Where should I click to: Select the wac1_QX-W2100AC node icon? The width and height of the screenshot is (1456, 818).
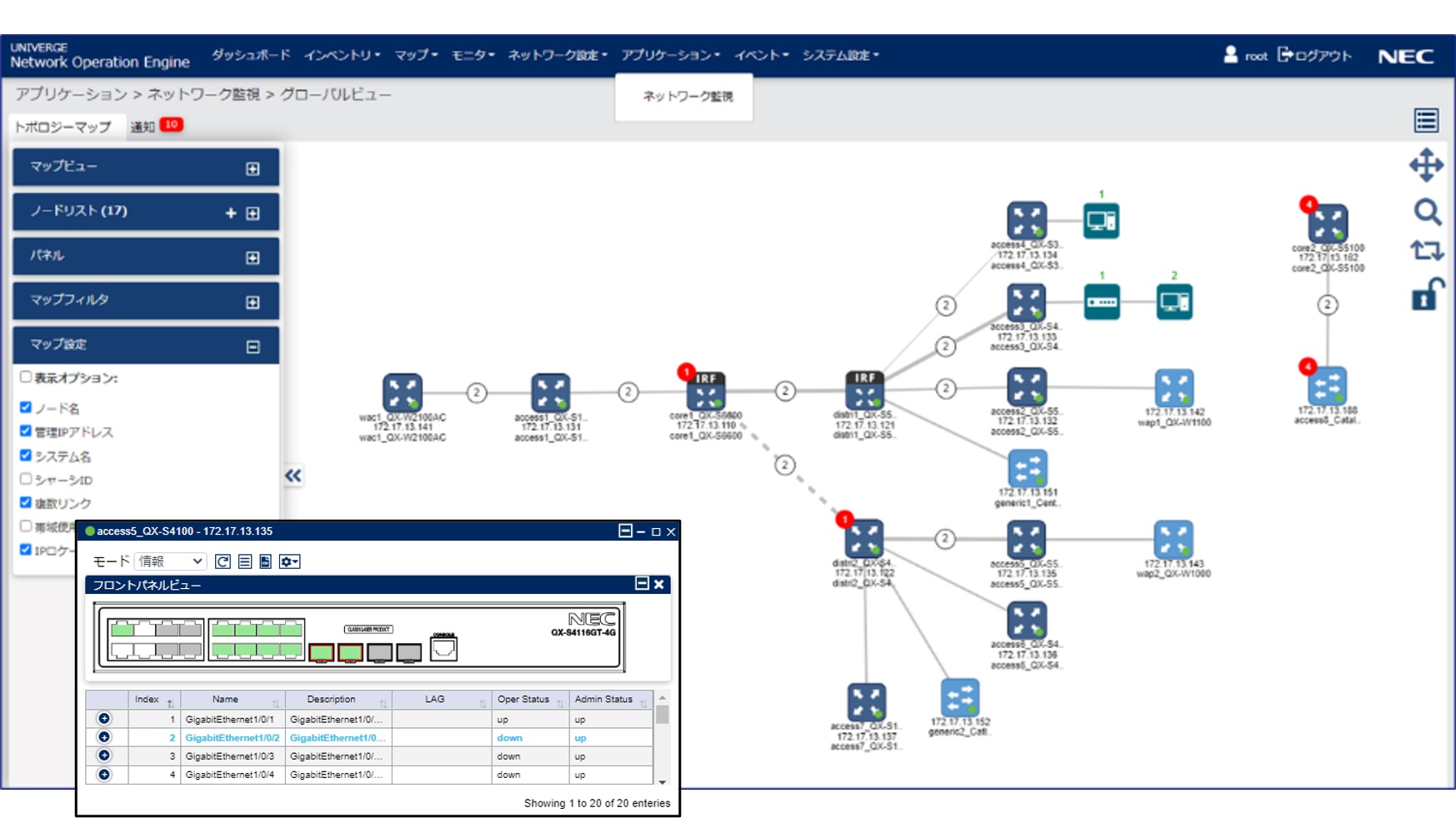(403, 392)
